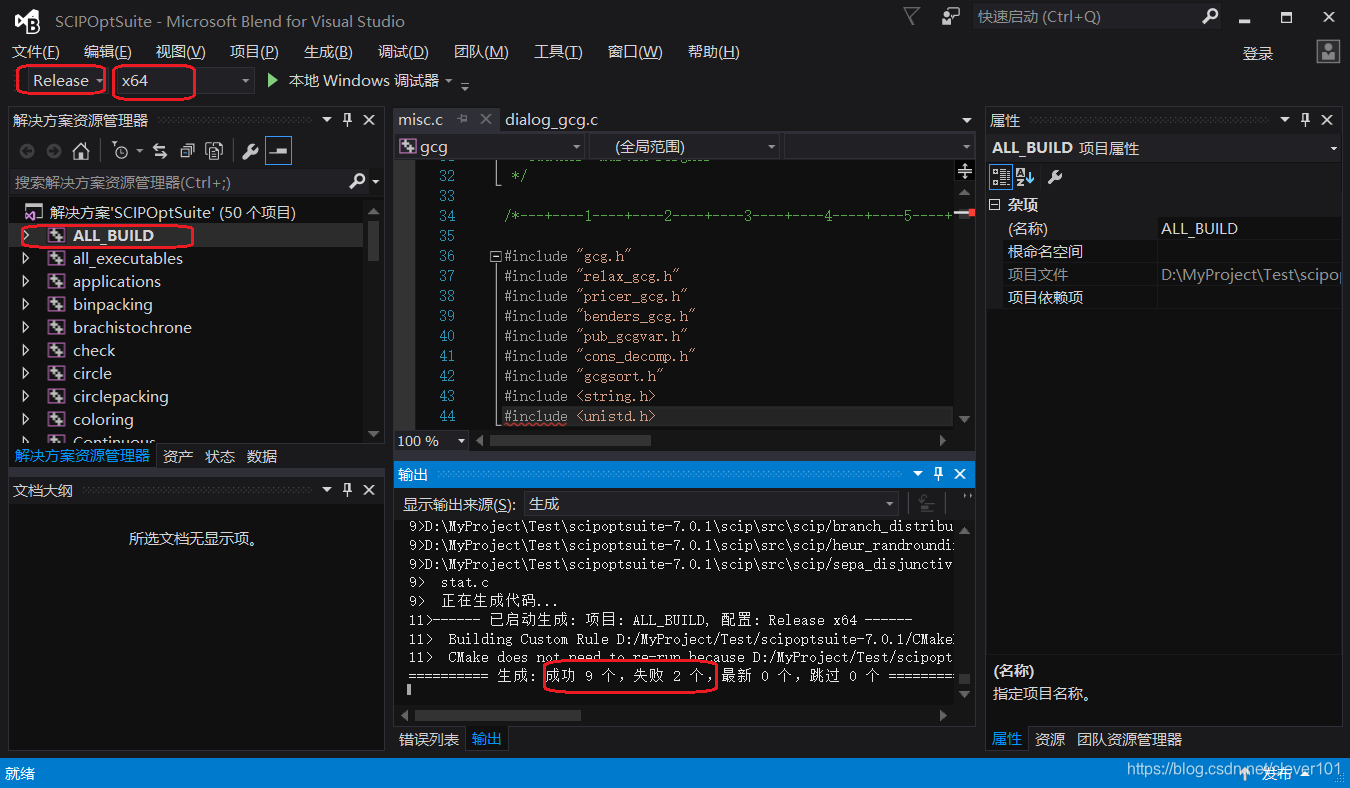Open the 调试(D) menu
The width and height of the screenshot is (1350, 788).
[402, 51]
